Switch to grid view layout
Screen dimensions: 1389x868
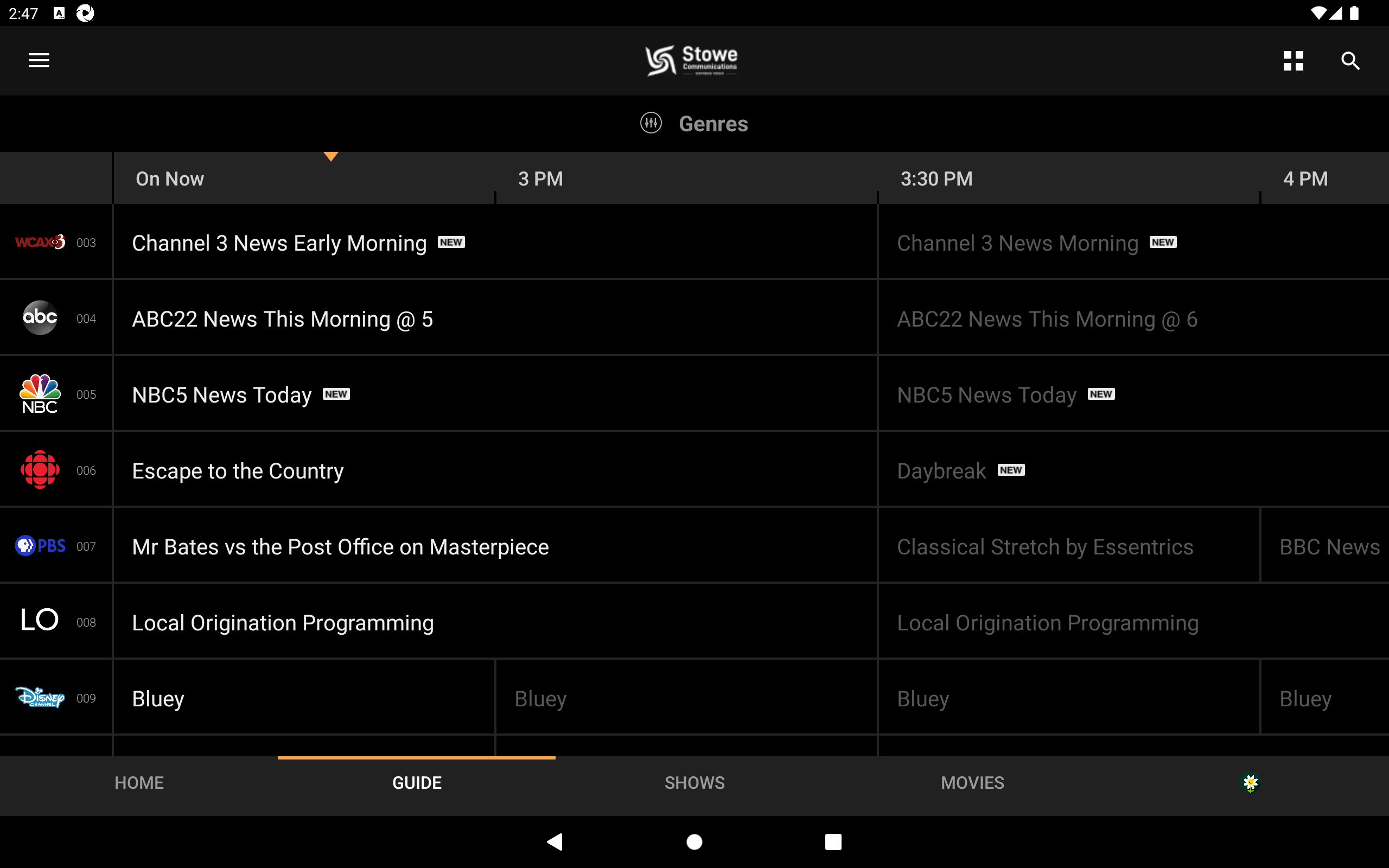[x=1292, y=60]
